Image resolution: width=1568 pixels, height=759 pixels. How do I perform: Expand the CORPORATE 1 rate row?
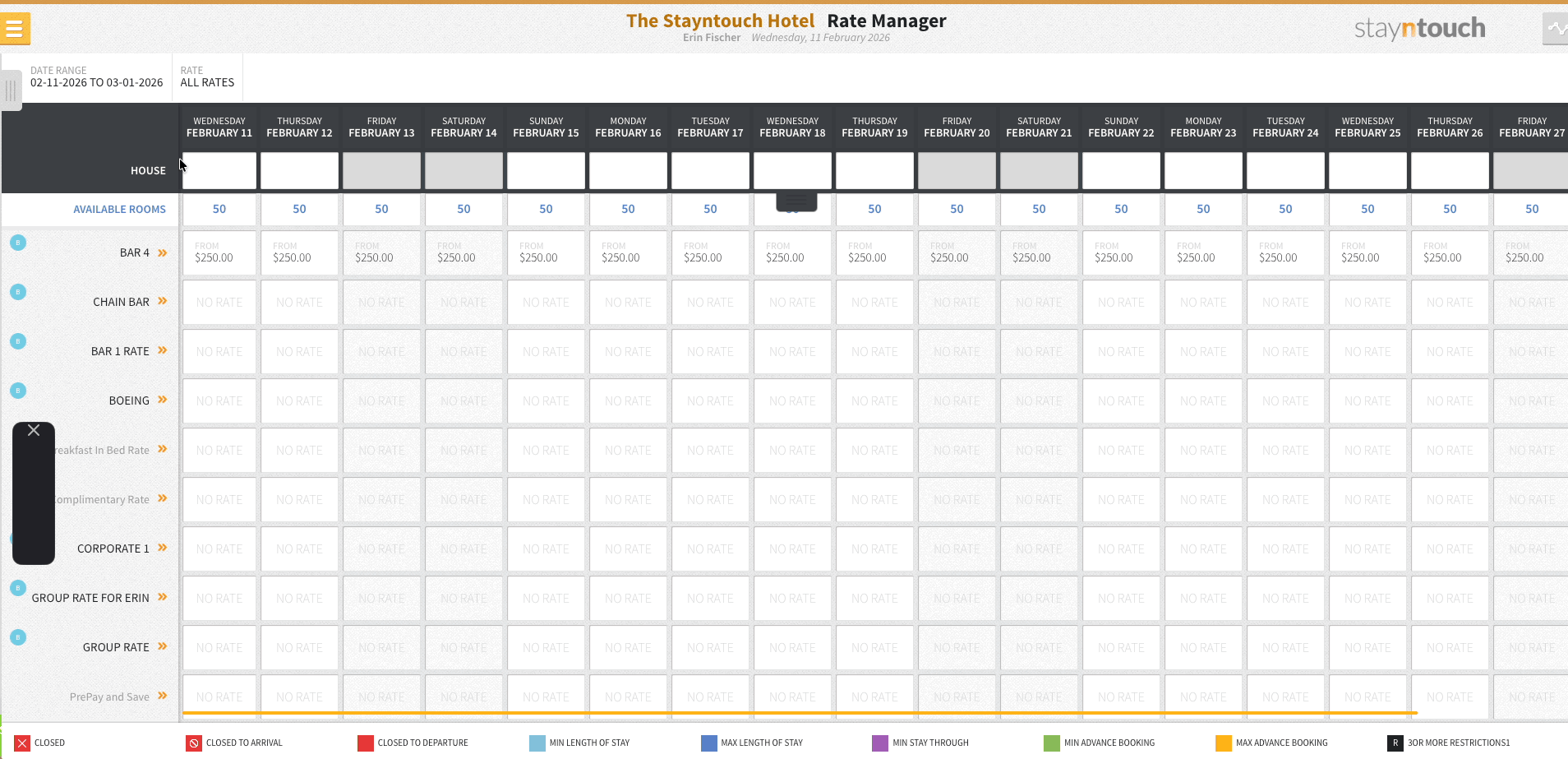tap(163, 548)
